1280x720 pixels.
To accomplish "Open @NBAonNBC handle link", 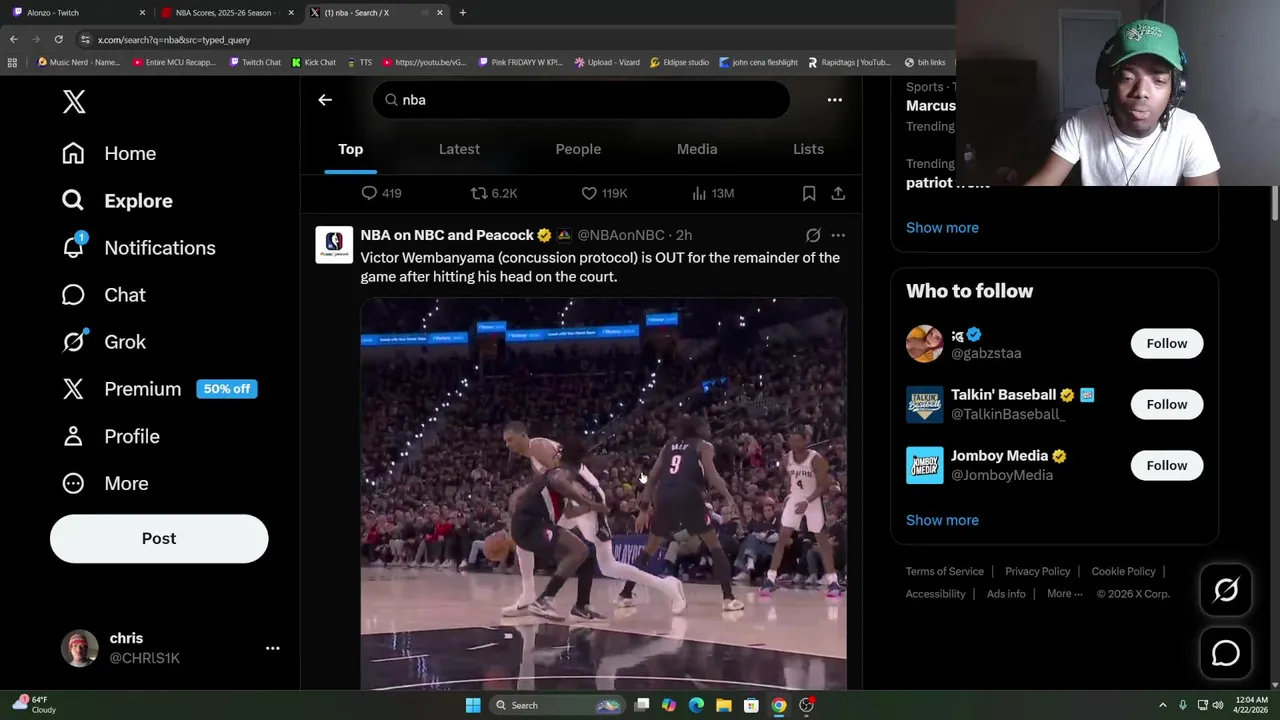I will click(620, 235).
